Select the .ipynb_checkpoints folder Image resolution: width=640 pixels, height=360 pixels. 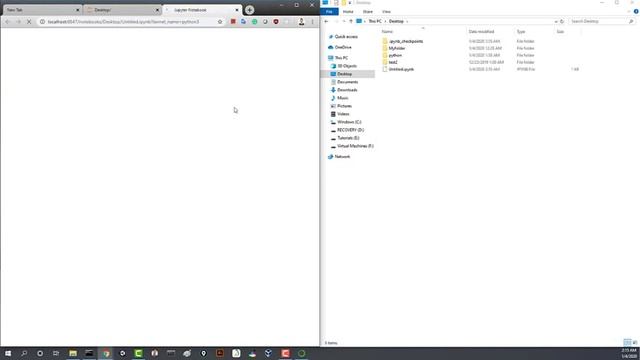pyautogui.click(x=406, y=41)
